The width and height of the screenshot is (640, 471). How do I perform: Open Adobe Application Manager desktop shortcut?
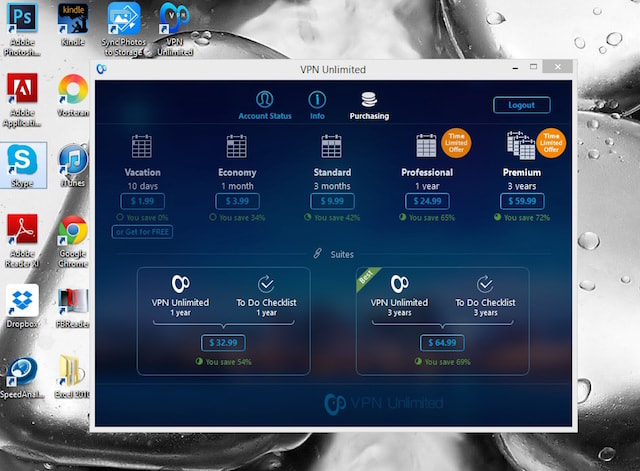22,100
